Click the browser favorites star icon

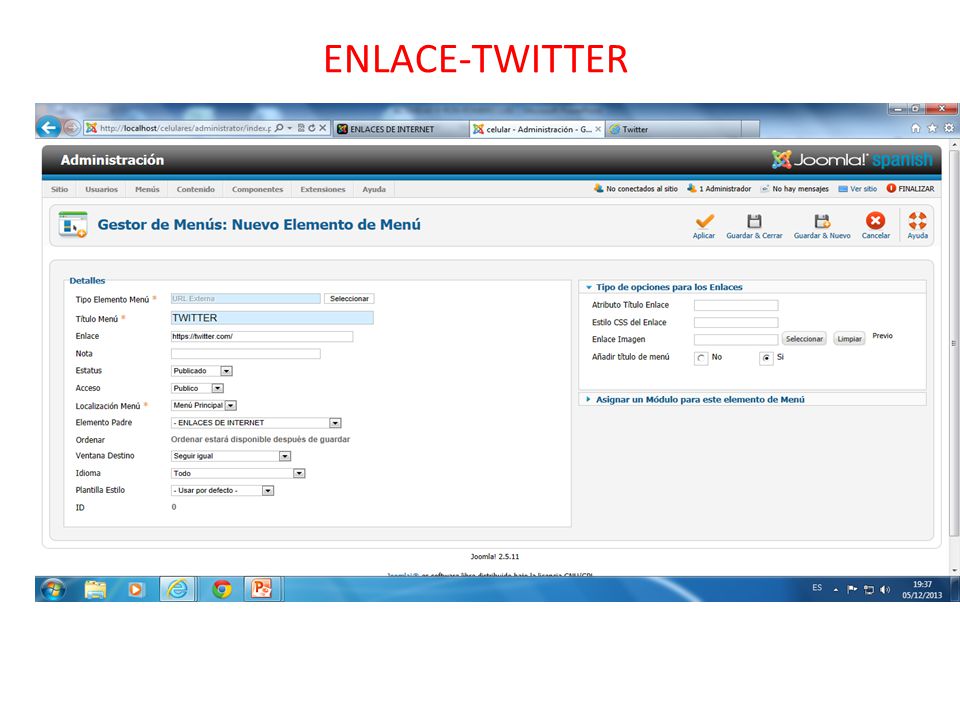[932, 128]
